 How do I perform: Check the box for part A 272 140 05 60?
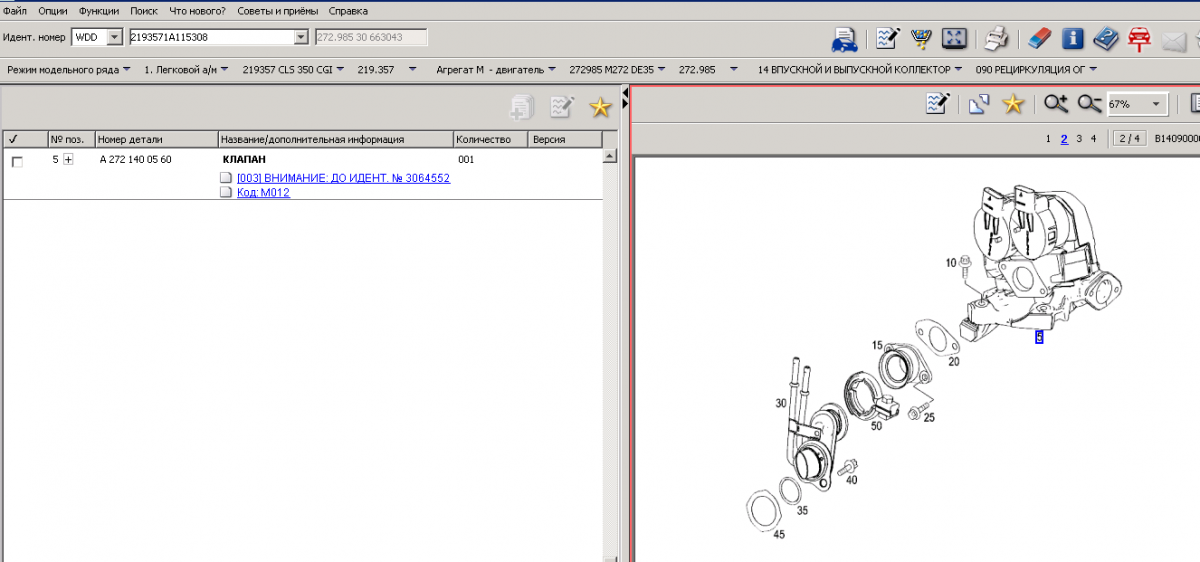(x=17, y=161)
